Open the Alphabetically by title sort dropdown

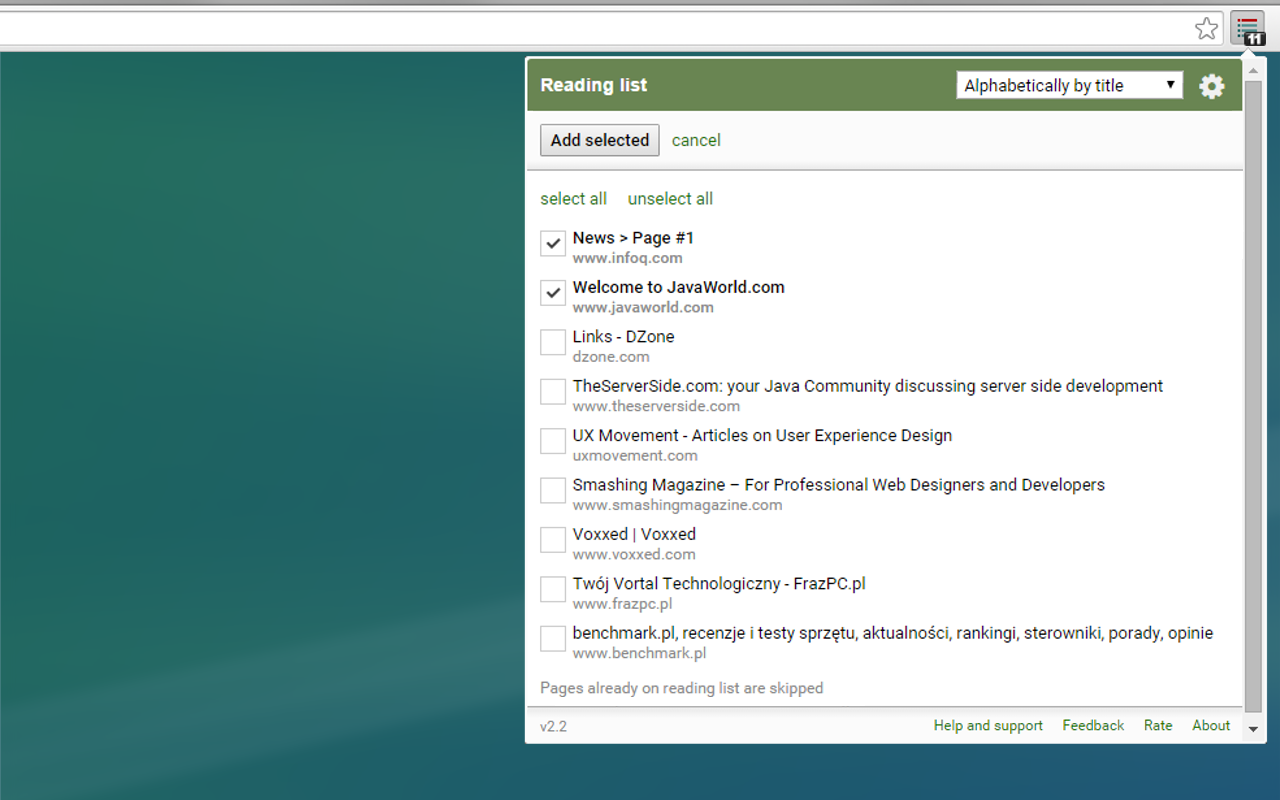click(1069, 85)
